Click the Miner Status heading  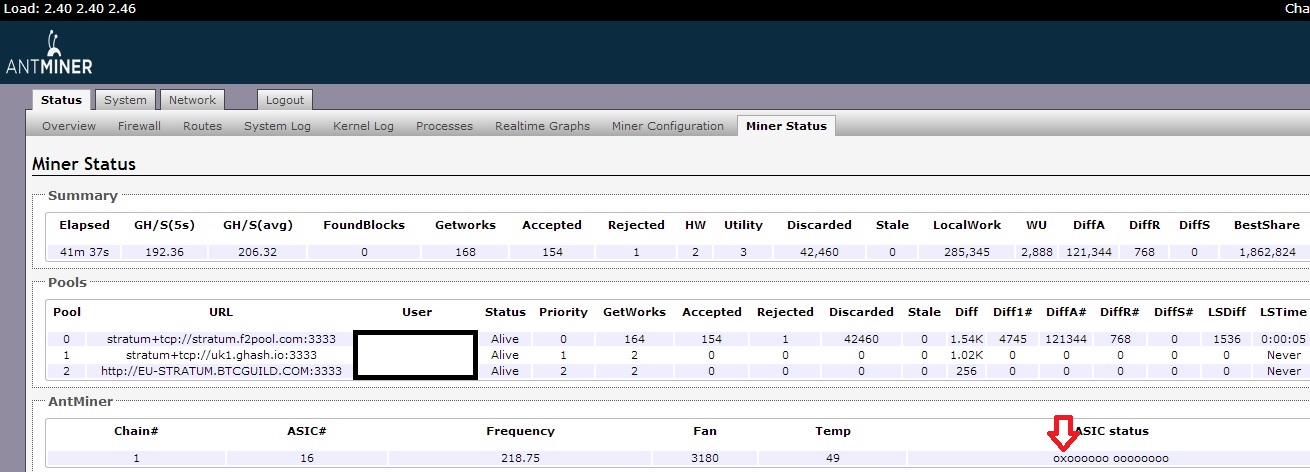84,164
